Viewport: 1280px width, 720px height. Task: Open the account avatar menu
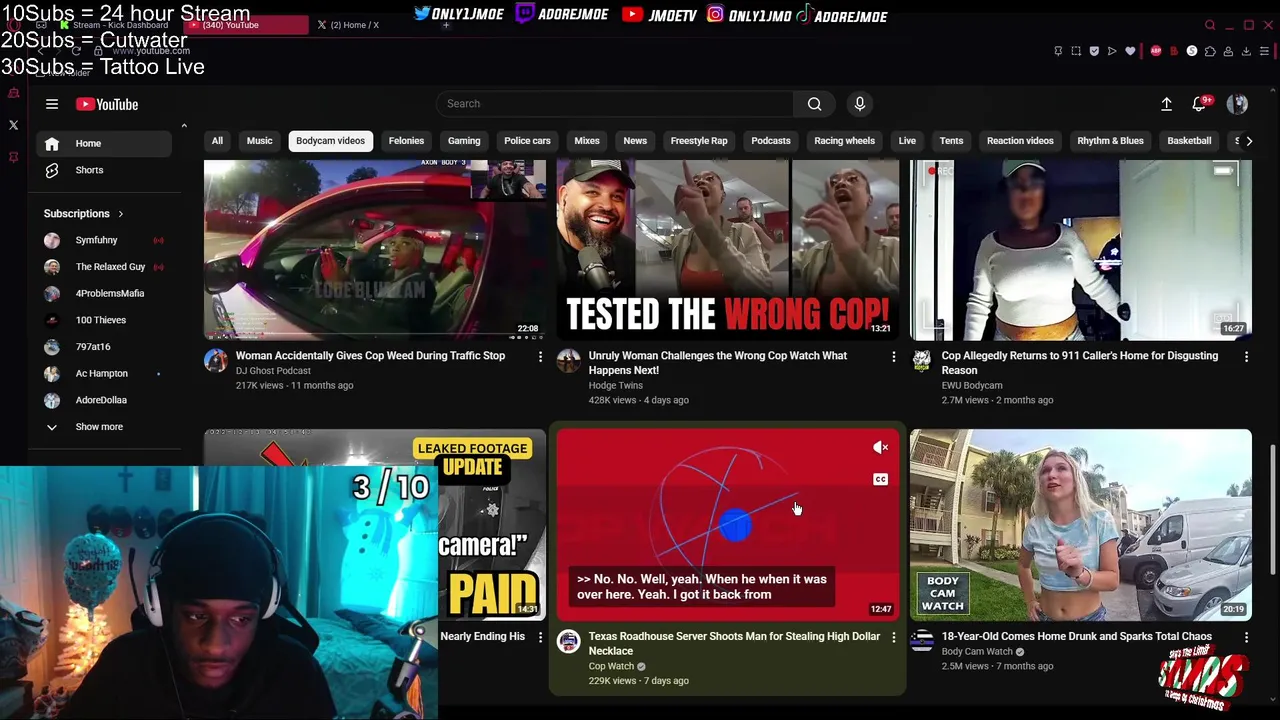pyautogui.click(x=1237, y=104)
